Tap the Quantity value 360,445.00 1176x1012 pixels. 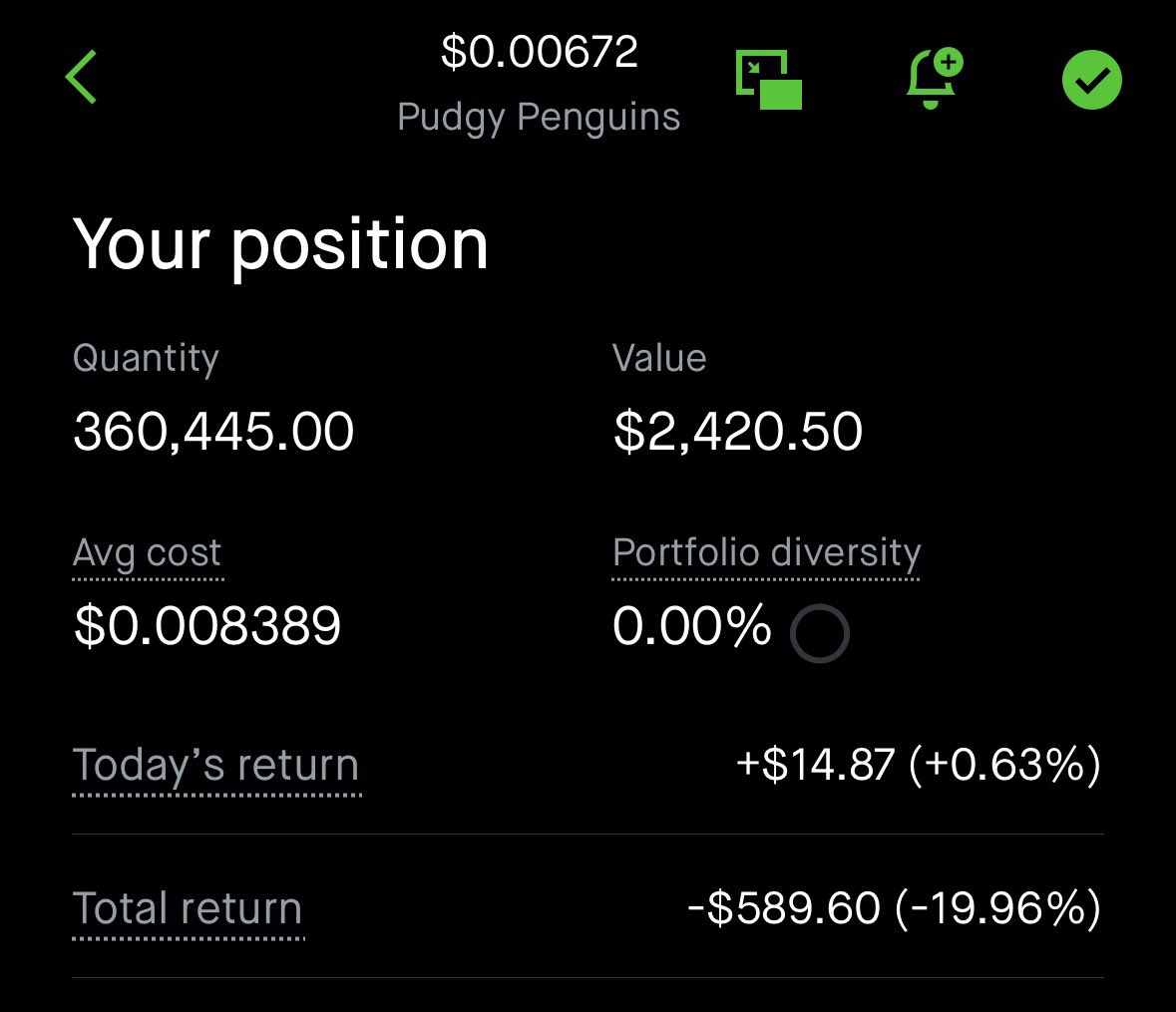[213, 432]
